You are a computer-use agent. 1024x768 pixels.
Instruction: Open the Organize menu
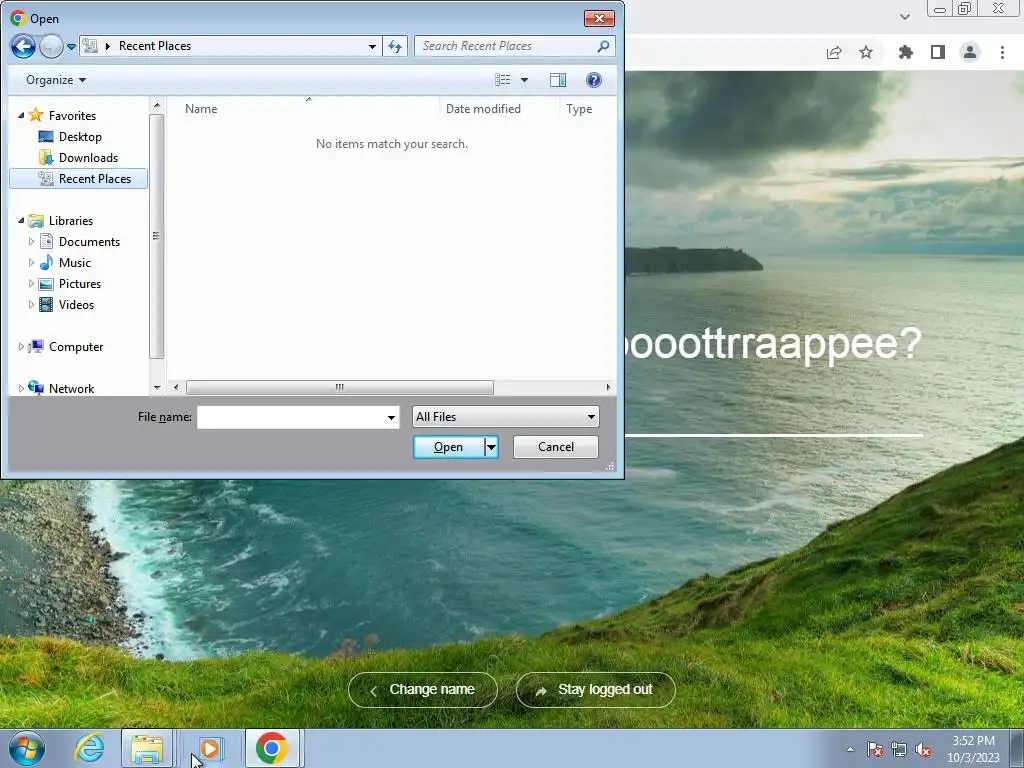point(56,80)
